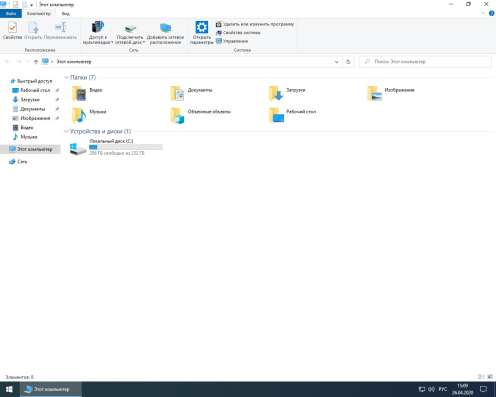Click the Back navigation arrow
Viewport: 496px width, 397px height.
click(7, 62)
